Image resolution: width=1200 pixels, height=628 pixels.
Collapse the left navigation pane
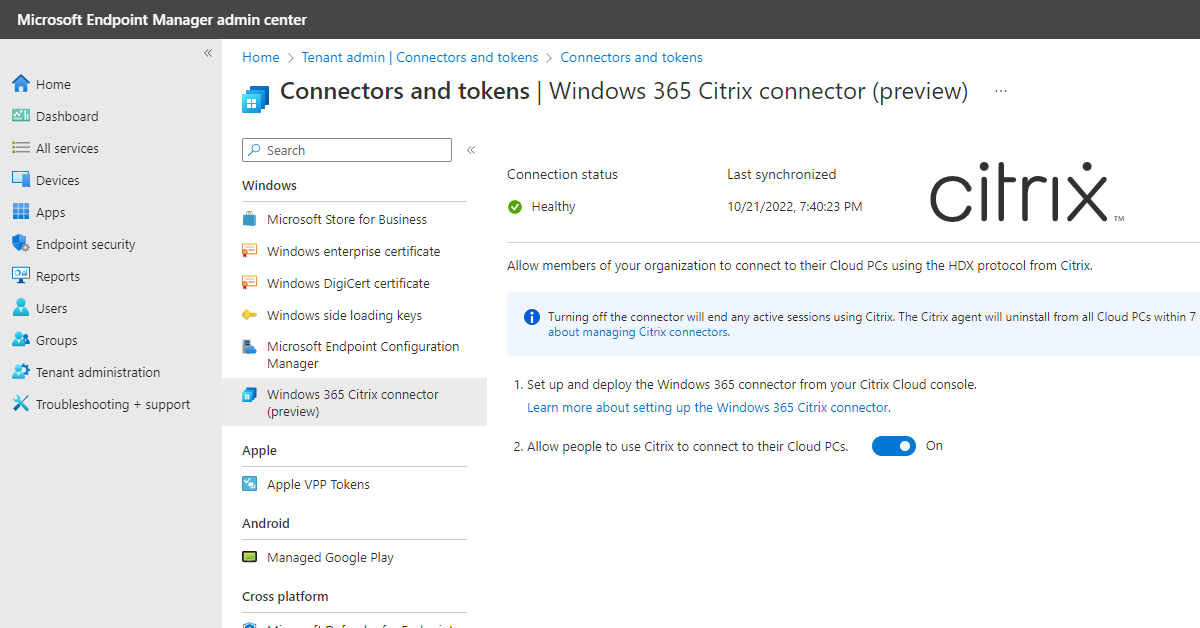(x=207, y=53)
